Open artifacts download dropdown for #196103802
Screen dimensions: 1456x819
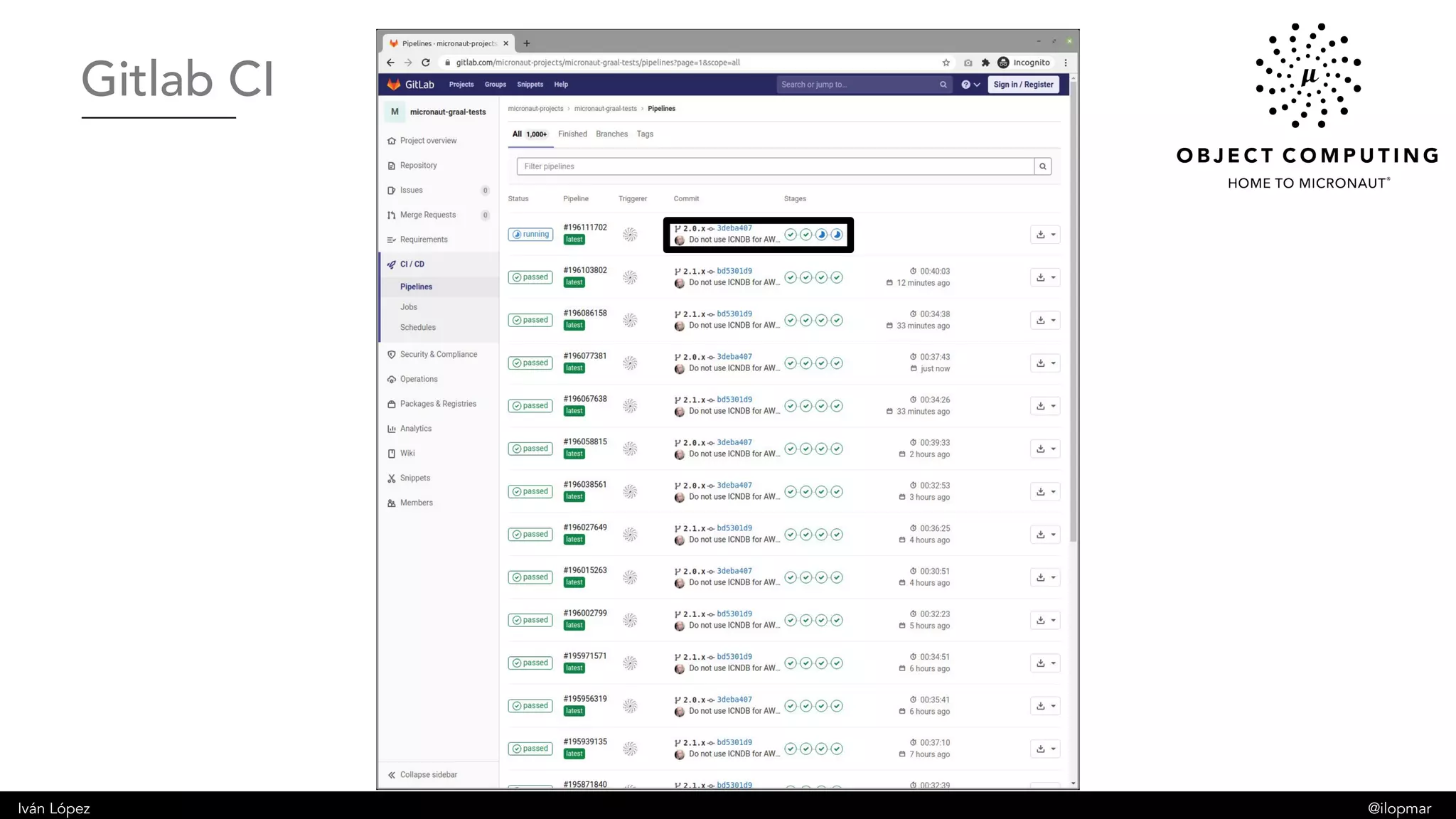[1045, 277]
